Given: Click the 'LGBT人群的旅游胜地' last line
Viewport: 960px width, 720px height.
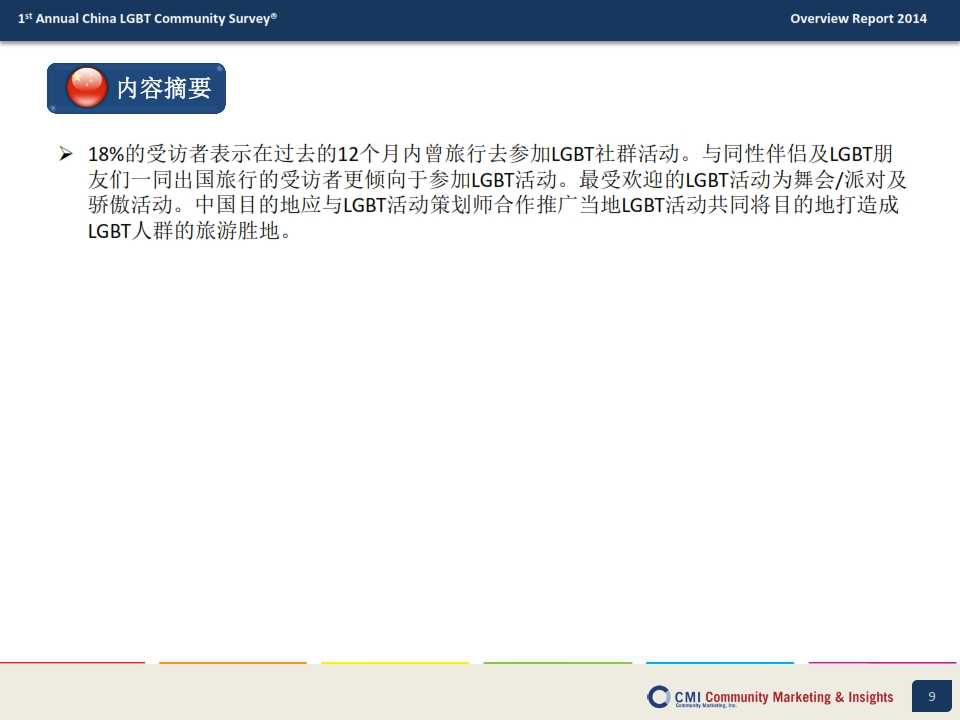Looking at the screenshot, I should click(188, 232).
